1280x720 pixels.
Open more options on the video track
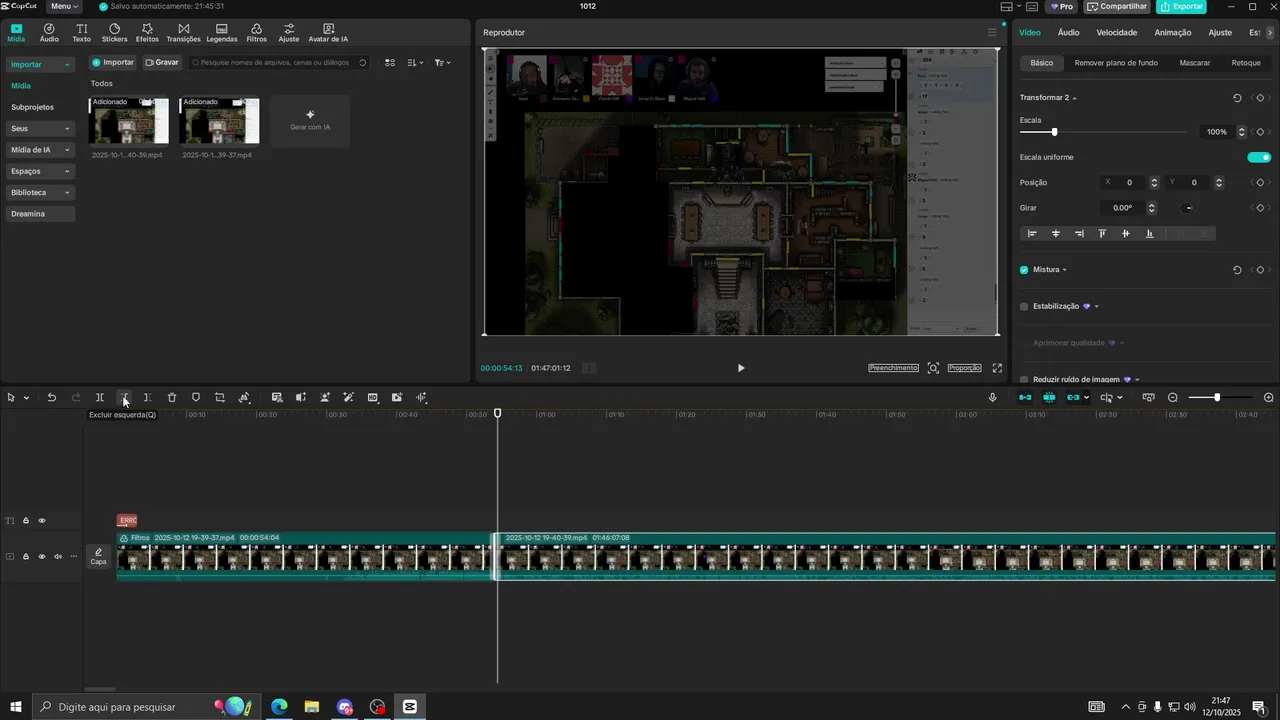coord(73,557)
